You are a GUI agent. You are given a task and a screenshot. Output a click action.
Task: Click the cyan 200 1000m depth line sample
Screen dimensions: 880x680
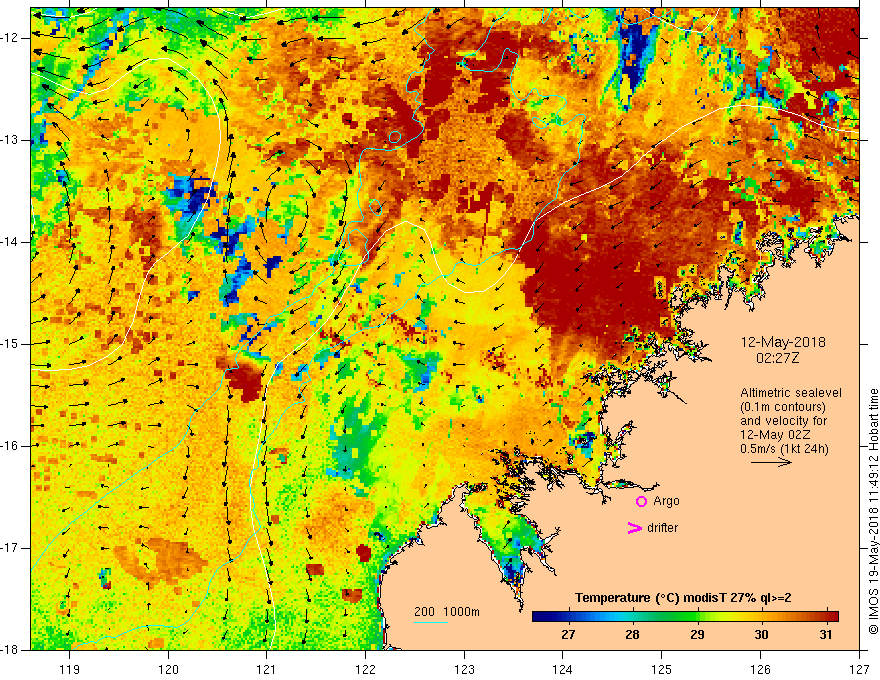[x=431, y=622]
